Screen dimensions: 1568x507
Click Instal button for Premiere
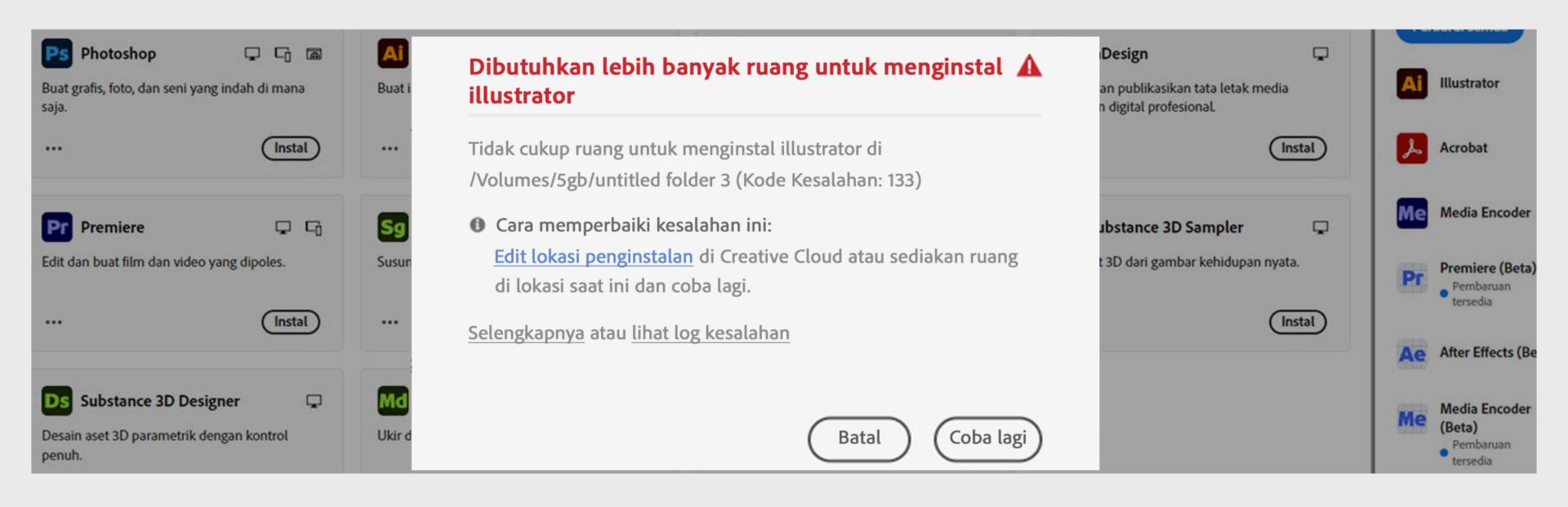[x=291, y=322]
